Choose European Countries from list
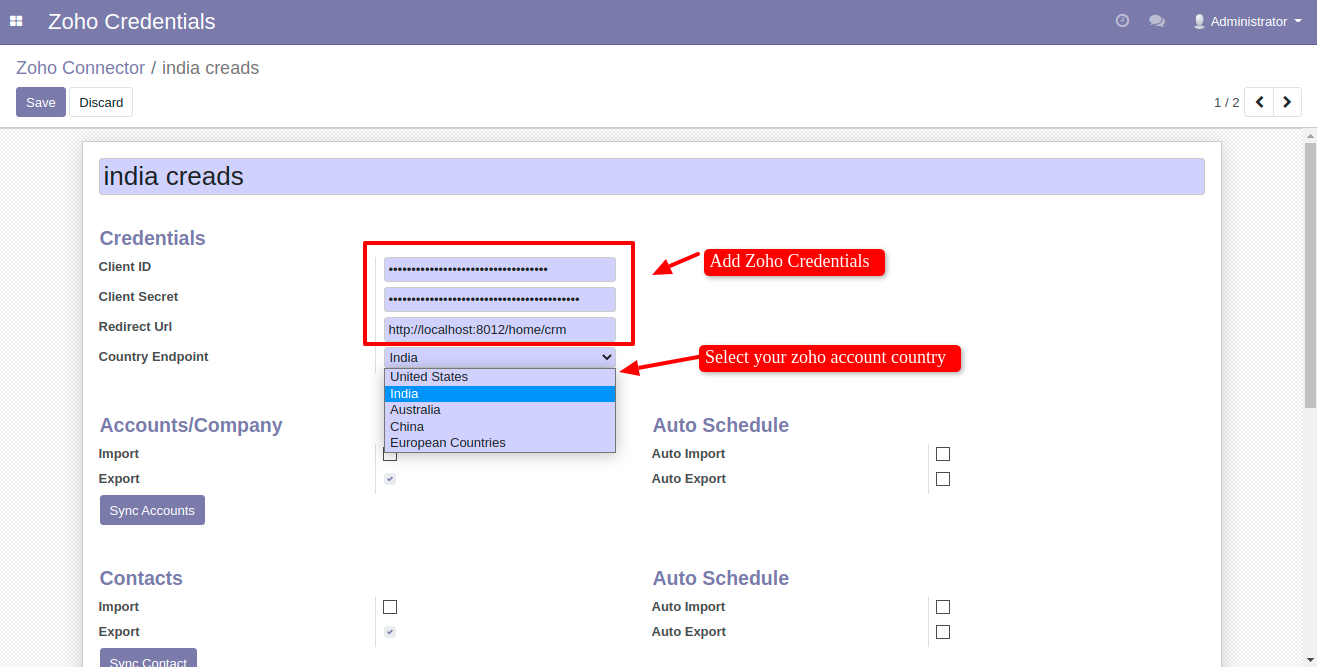Image resolution: width=1317 pixels, height=667 pixels. (500, 443)
